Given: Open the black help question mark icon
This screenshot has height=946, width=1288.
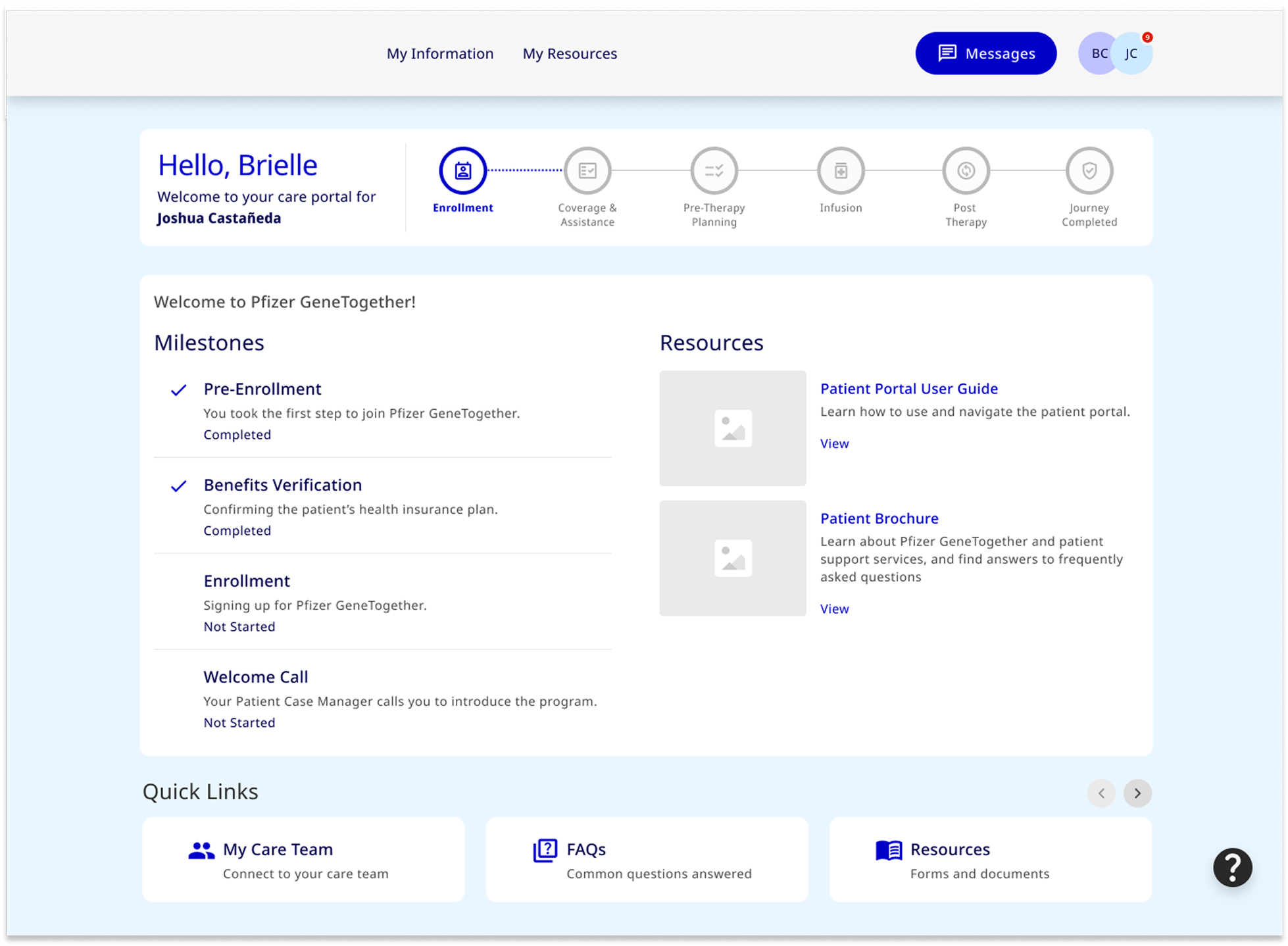Looking at the screenshot, I should coord(1232,868).
